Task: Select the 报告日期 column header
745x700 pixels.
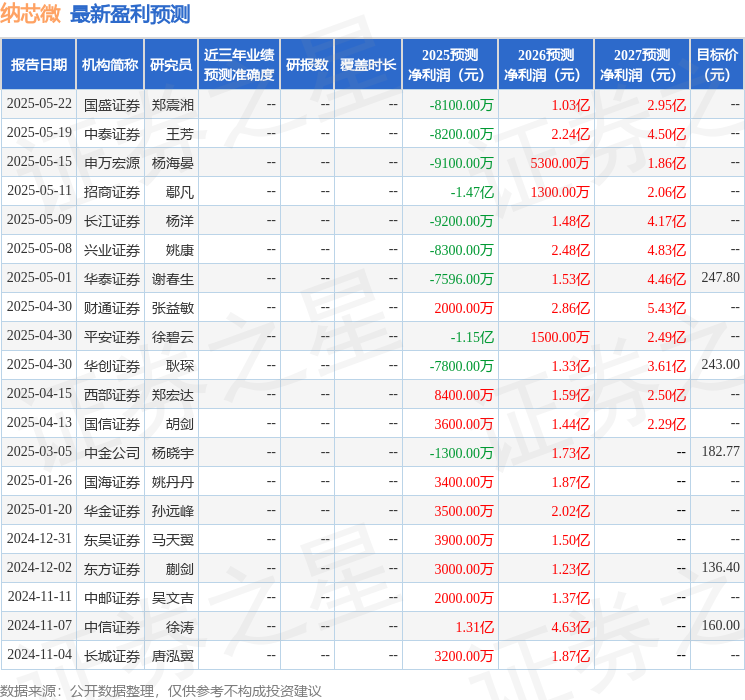Action: click(38, 65)
